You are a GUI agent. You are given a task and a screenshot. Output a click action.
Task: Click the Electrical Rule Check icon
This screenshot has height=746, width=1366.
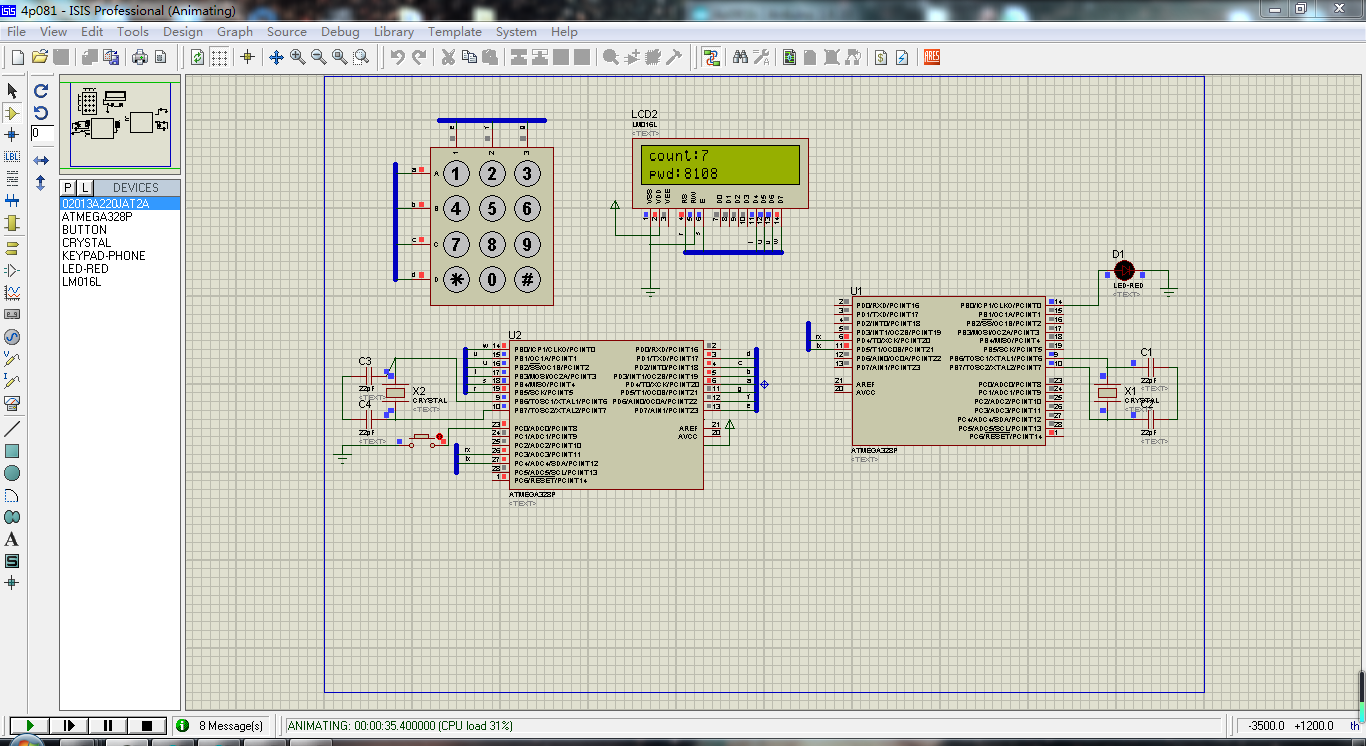click(x=902, y=57)
